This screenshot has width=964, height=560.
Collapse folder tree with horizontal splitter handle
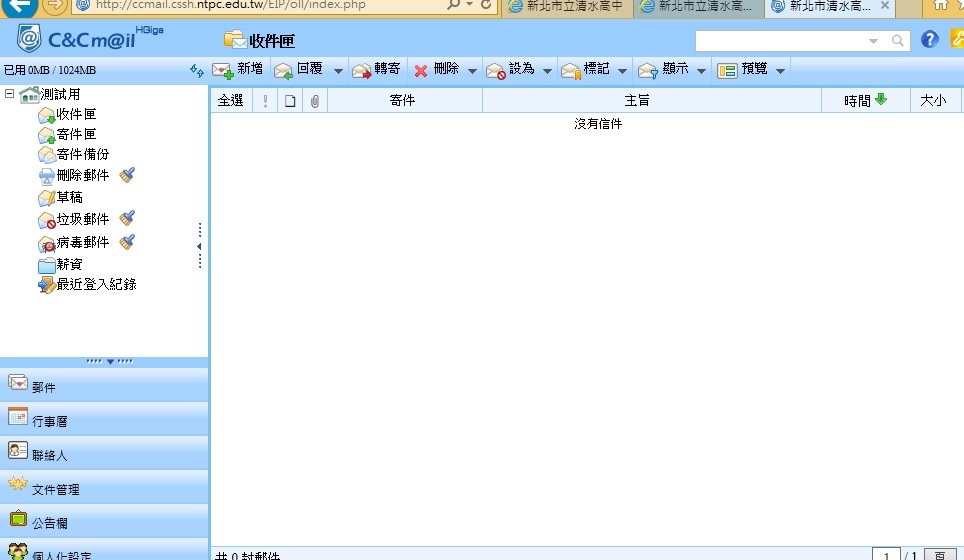tap(110, 361)
